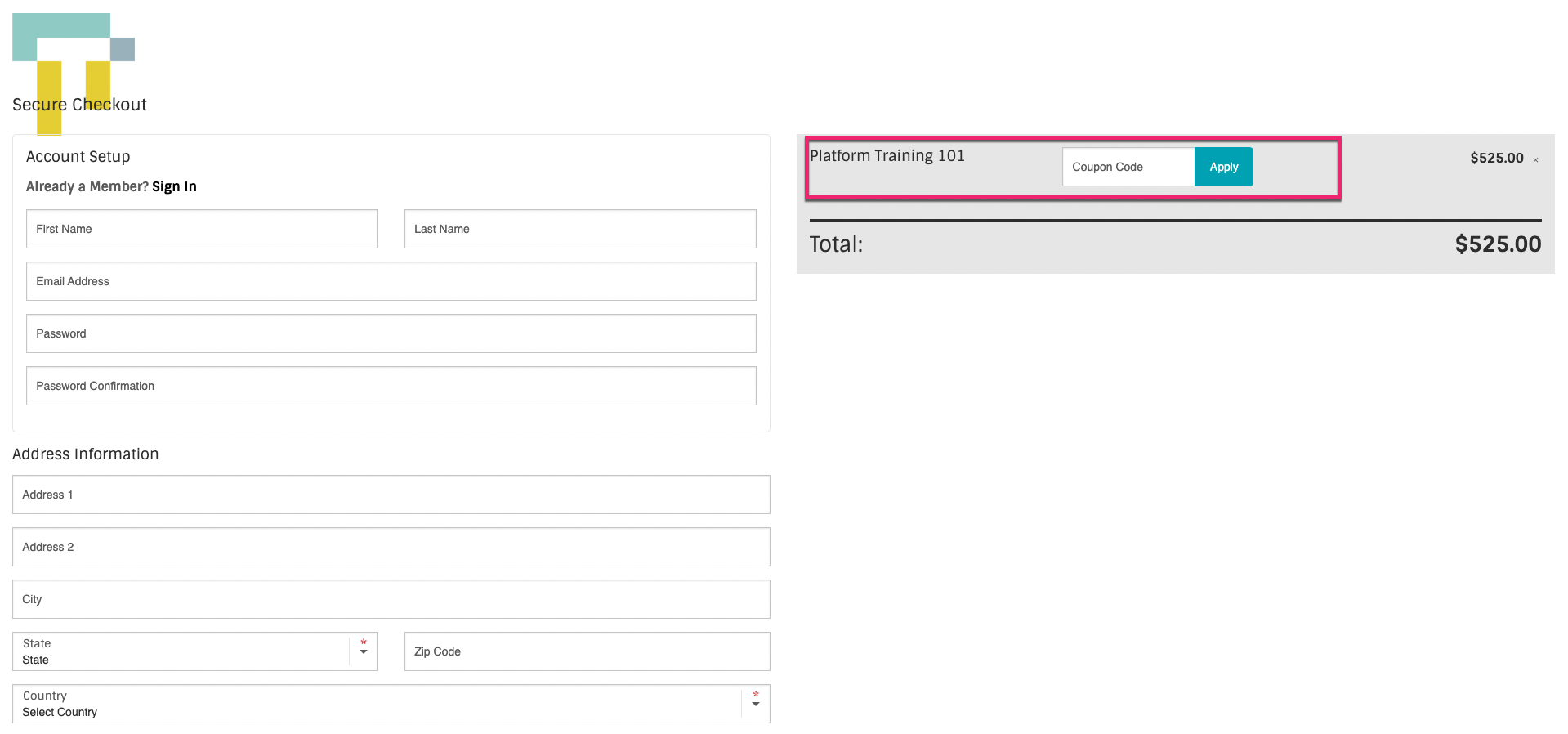The image size is (1568, 734).
Task: Focus the Coupon Code field
Action: (1128, 167)
